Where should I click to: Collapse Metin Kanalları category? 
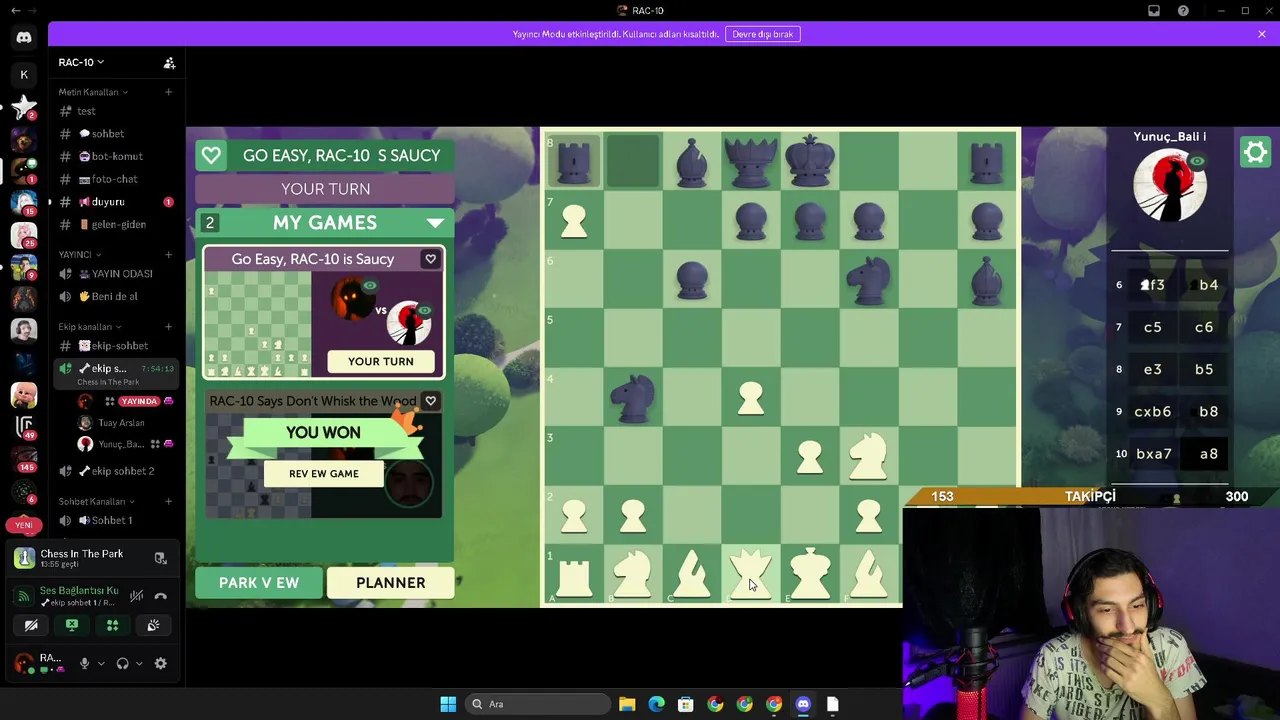[93, 92]
